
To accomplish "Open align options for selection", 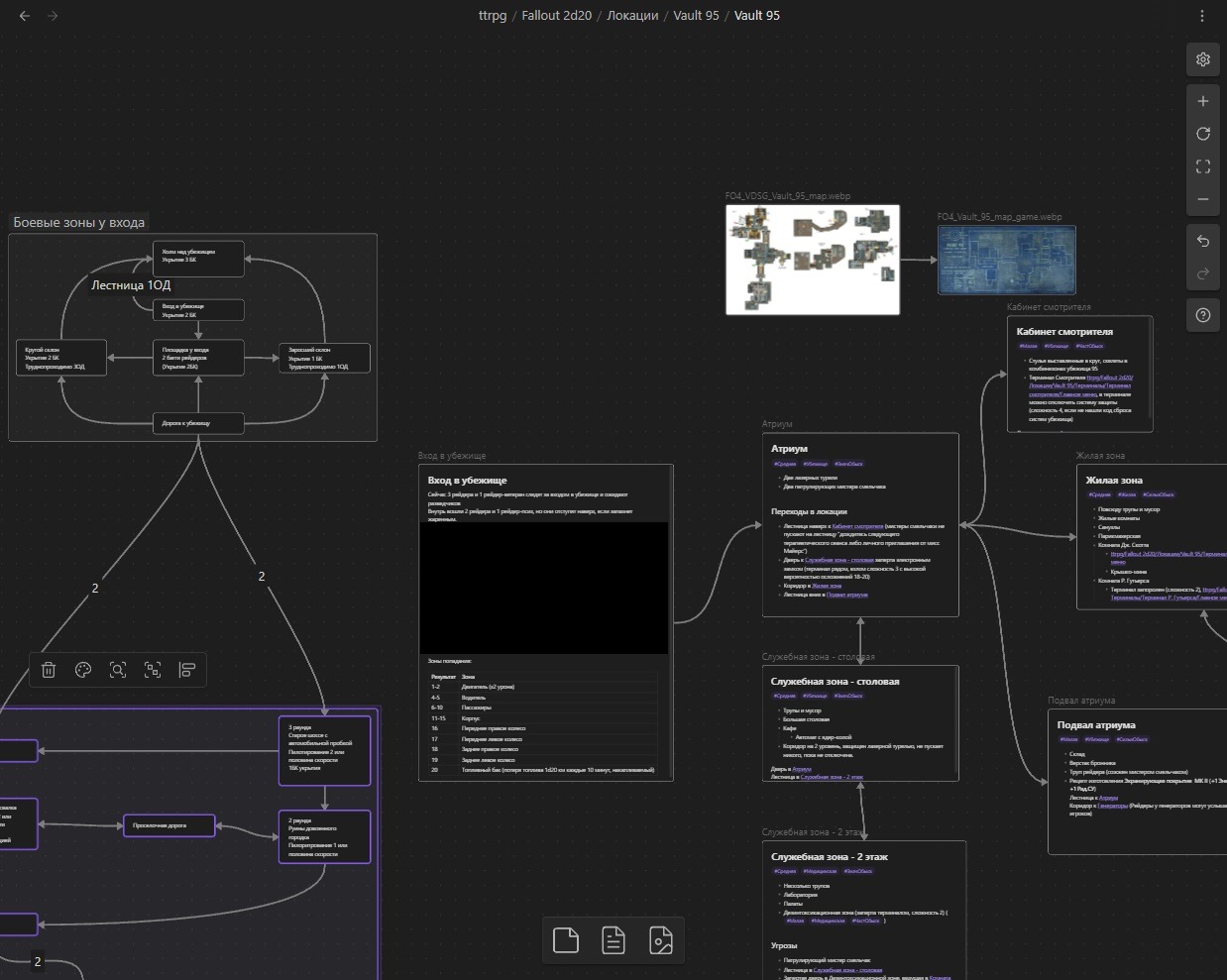I will [186, 670].
